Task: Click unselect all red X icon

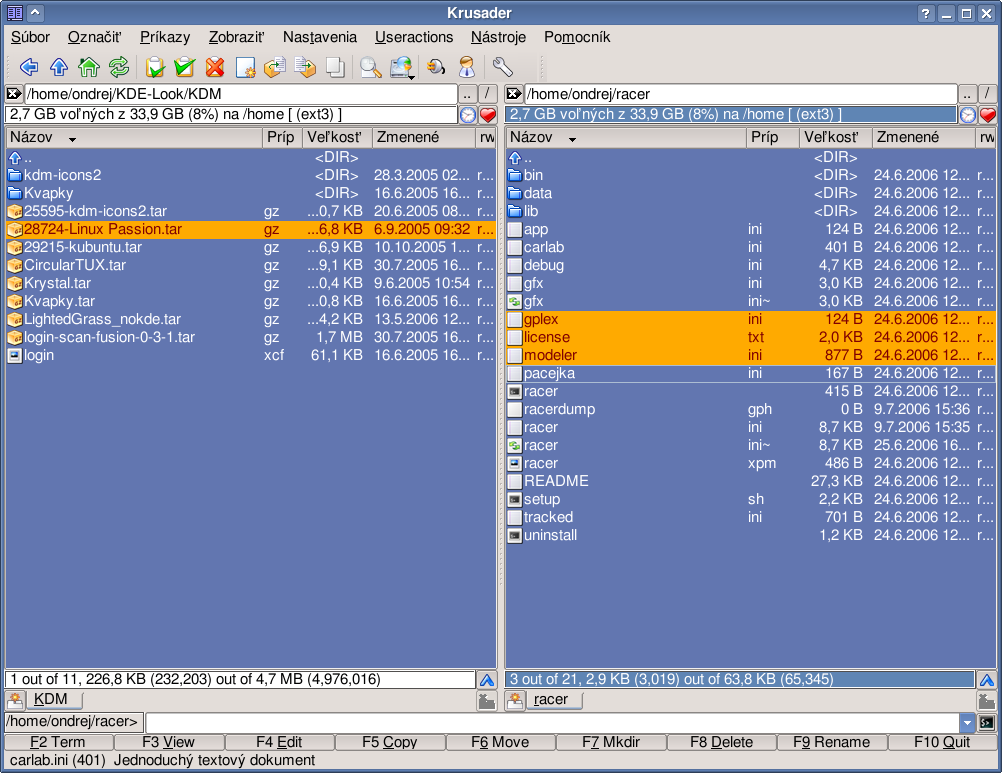Action: tap(215, 66)
